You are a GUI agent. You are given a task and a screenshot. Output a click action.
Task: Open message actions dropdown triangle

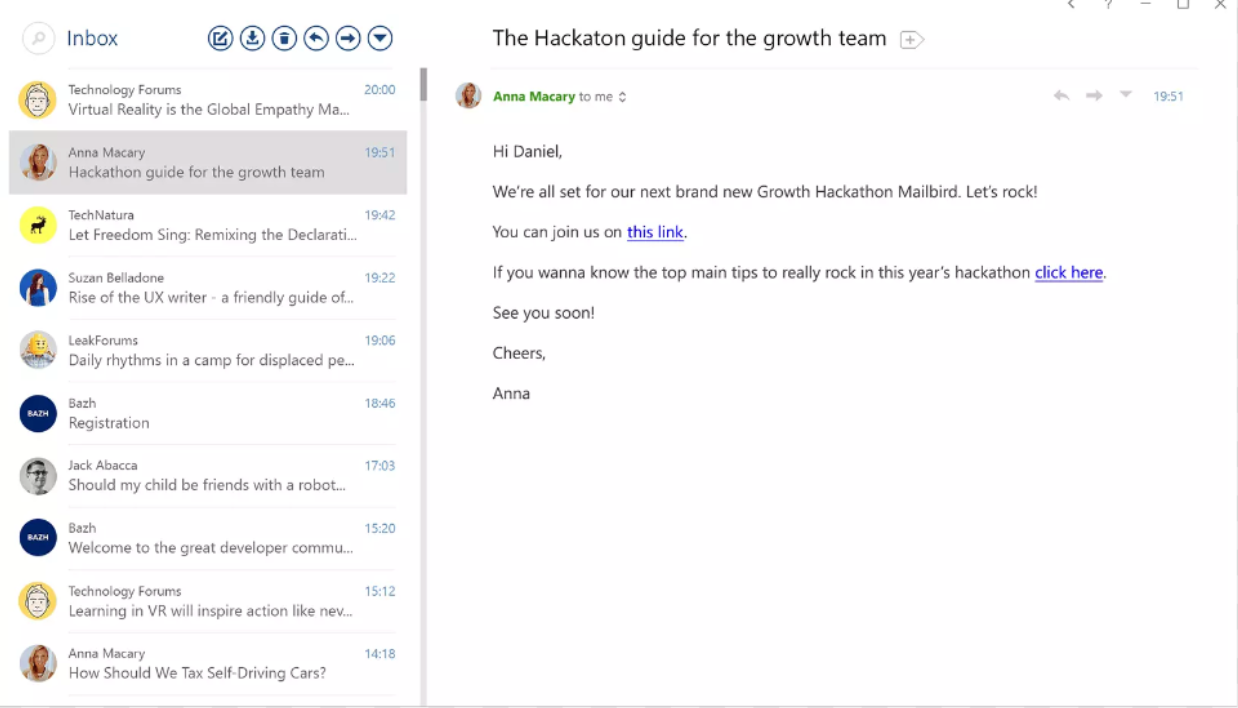(1126, 95)
